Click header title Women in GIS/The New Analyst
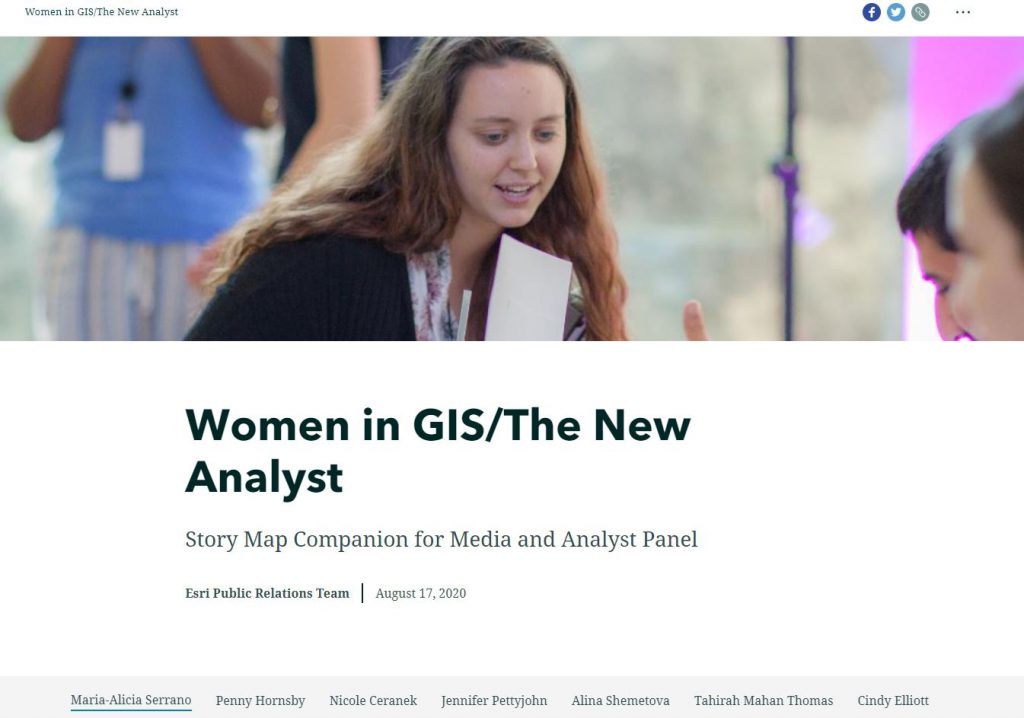This screenshot has height=718, width=1024. tap(101, 12)
